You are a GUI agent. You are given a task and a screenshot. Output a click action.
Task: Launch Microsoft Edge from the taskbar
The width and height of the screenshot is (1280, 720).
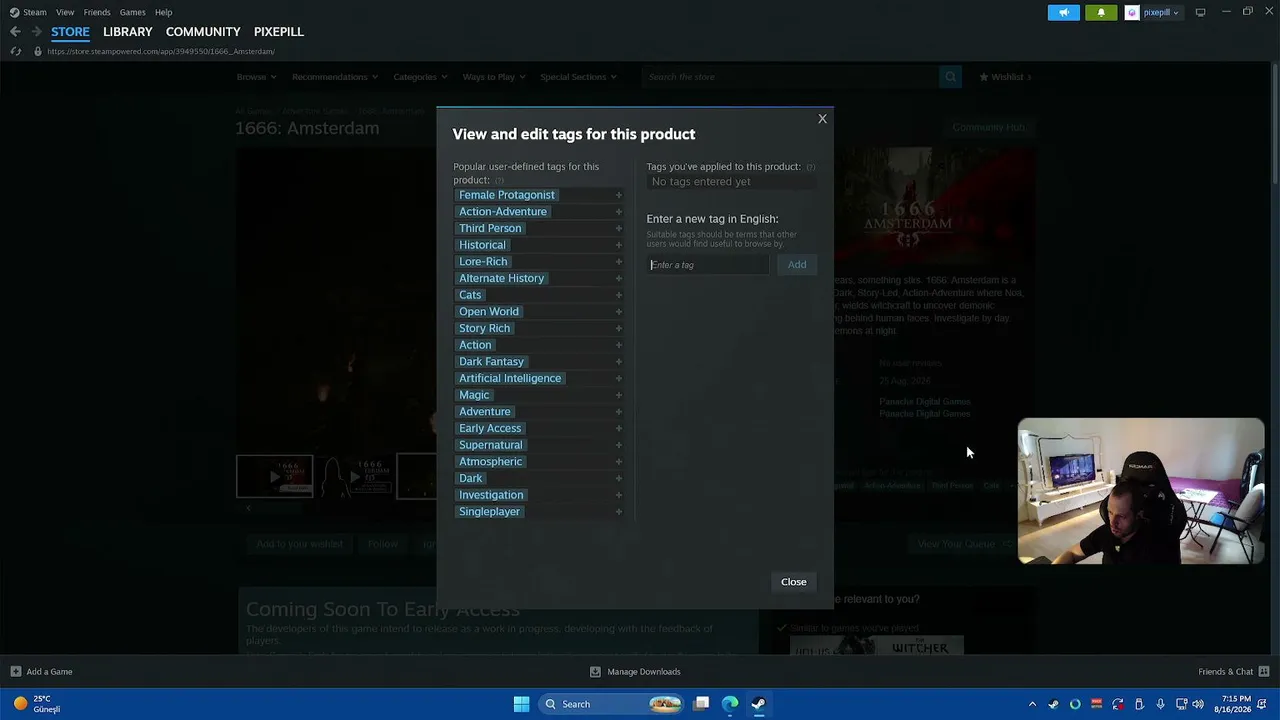click(x=730, y=704)
